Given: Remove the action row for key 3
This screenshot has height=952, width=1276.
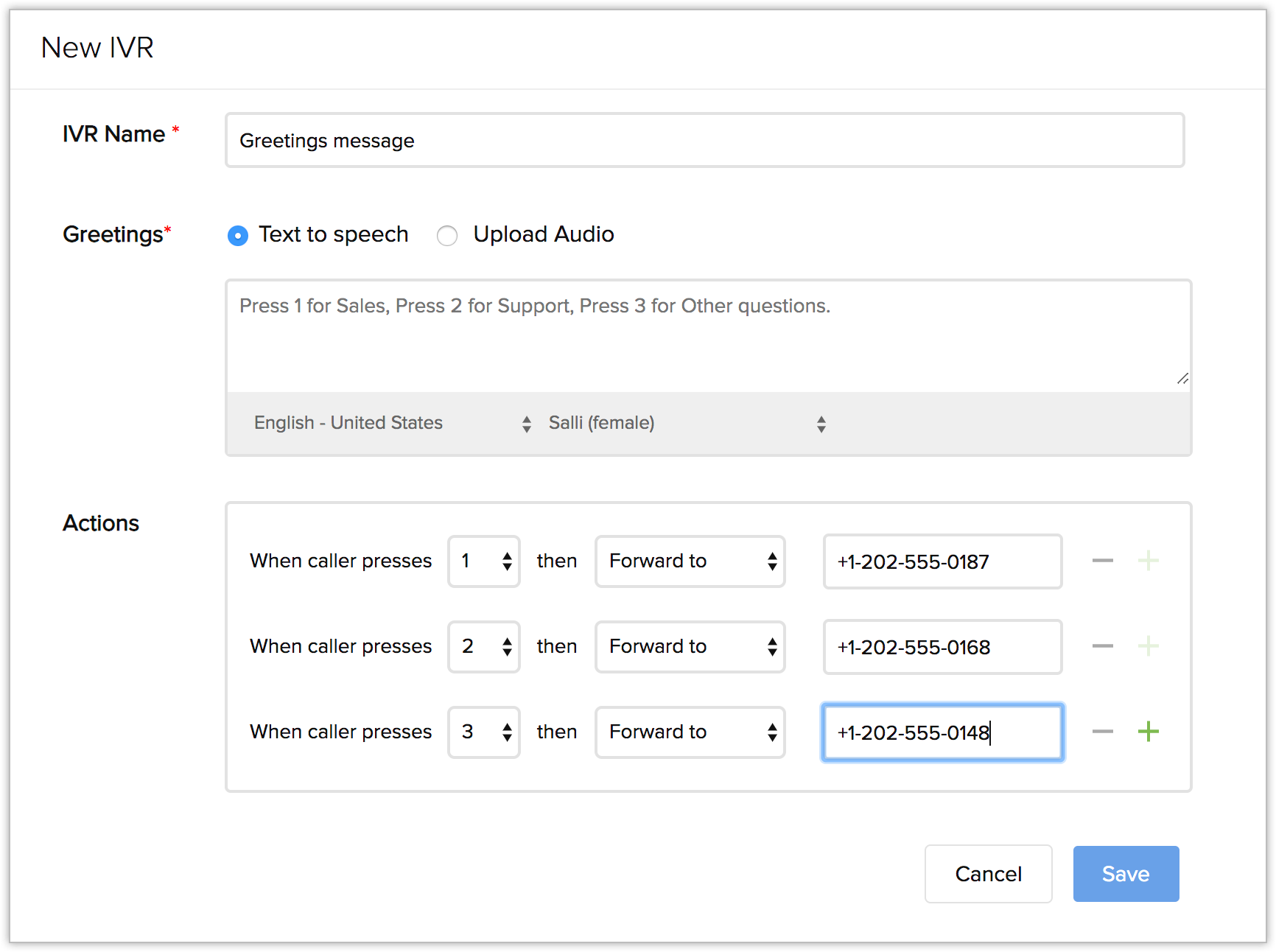Looking at the screenshot, I should tap(1102, 732).
